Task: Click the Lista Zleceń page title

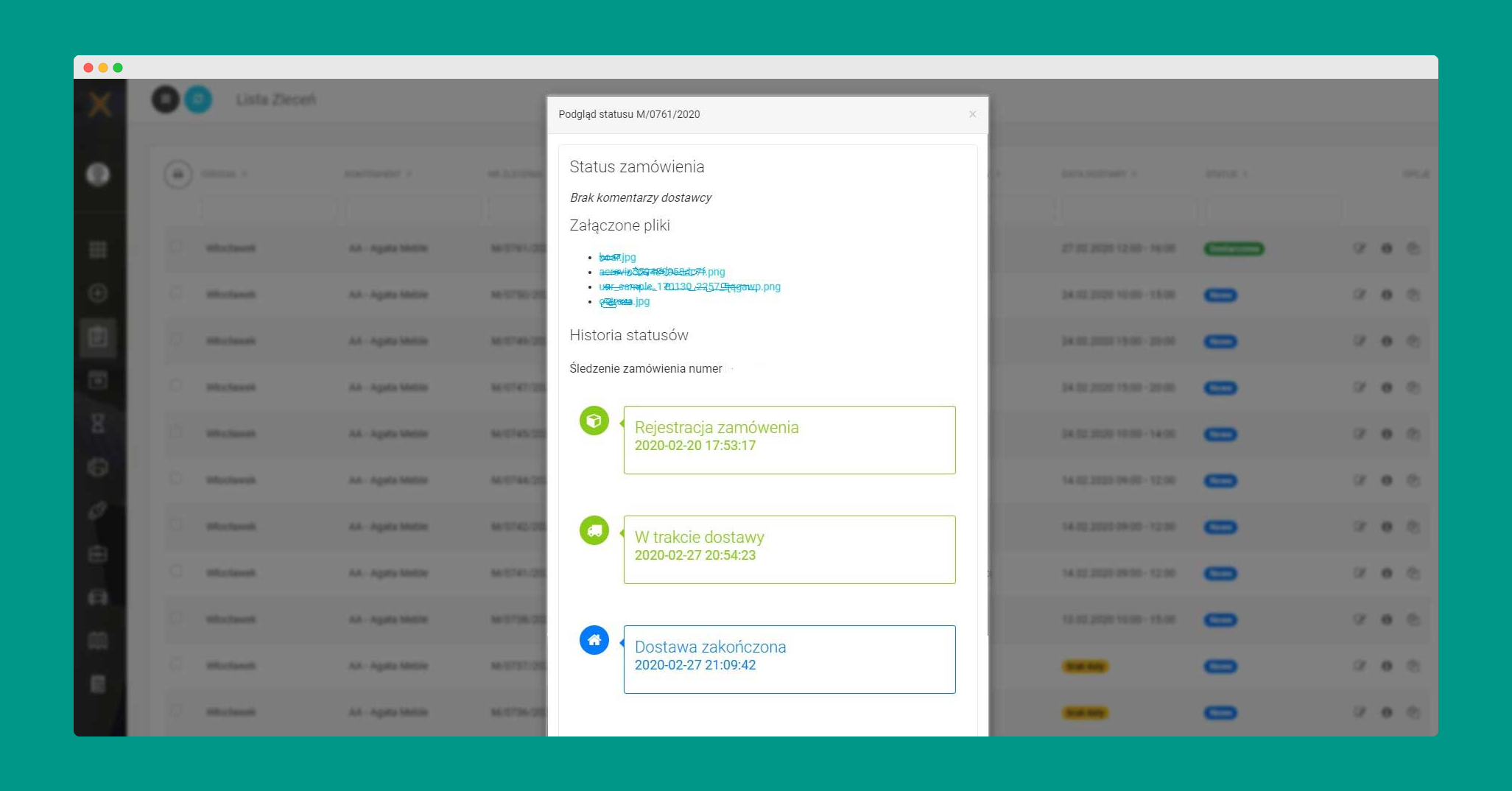Action: (x=276, y=99)
